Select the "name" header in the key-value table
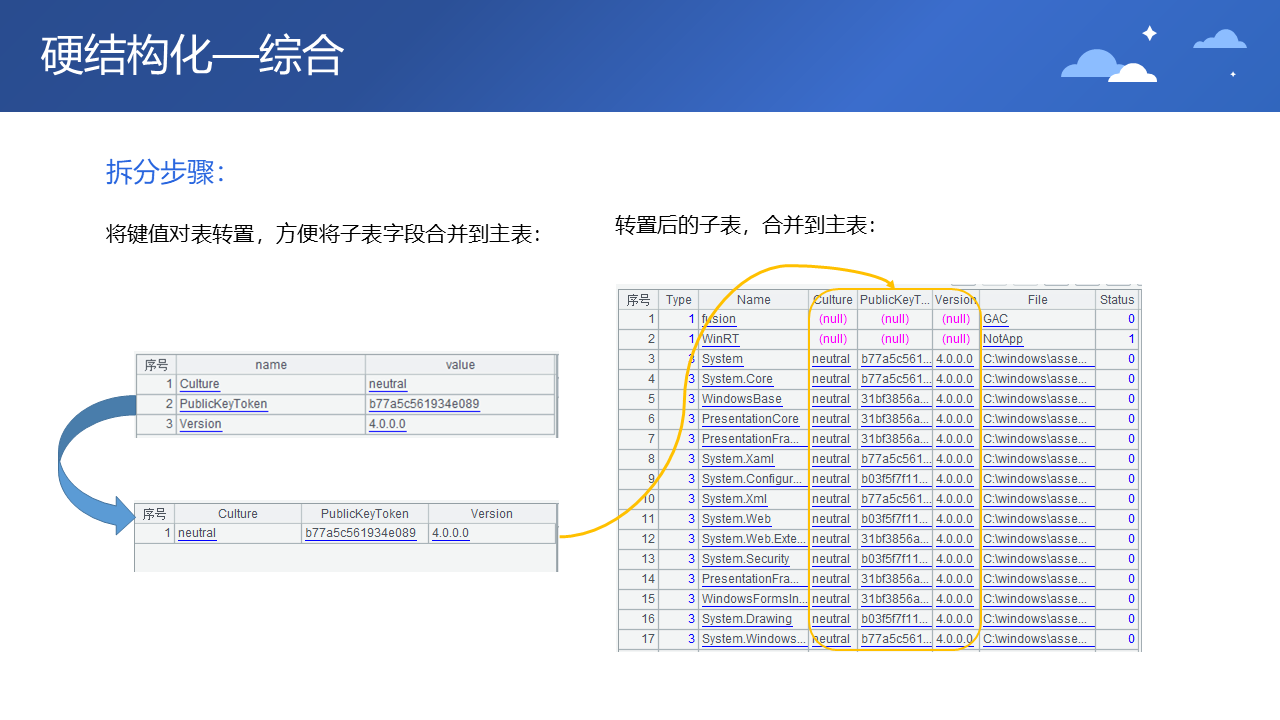 tap(271, 365)
